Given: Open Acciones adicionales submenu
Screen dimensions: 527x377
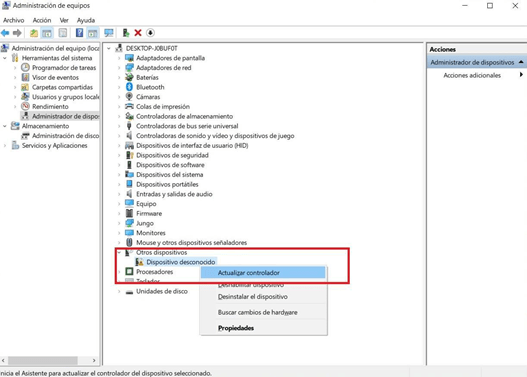Looking at the screenshot, I should pyautogui.click(x=477, y=75).
